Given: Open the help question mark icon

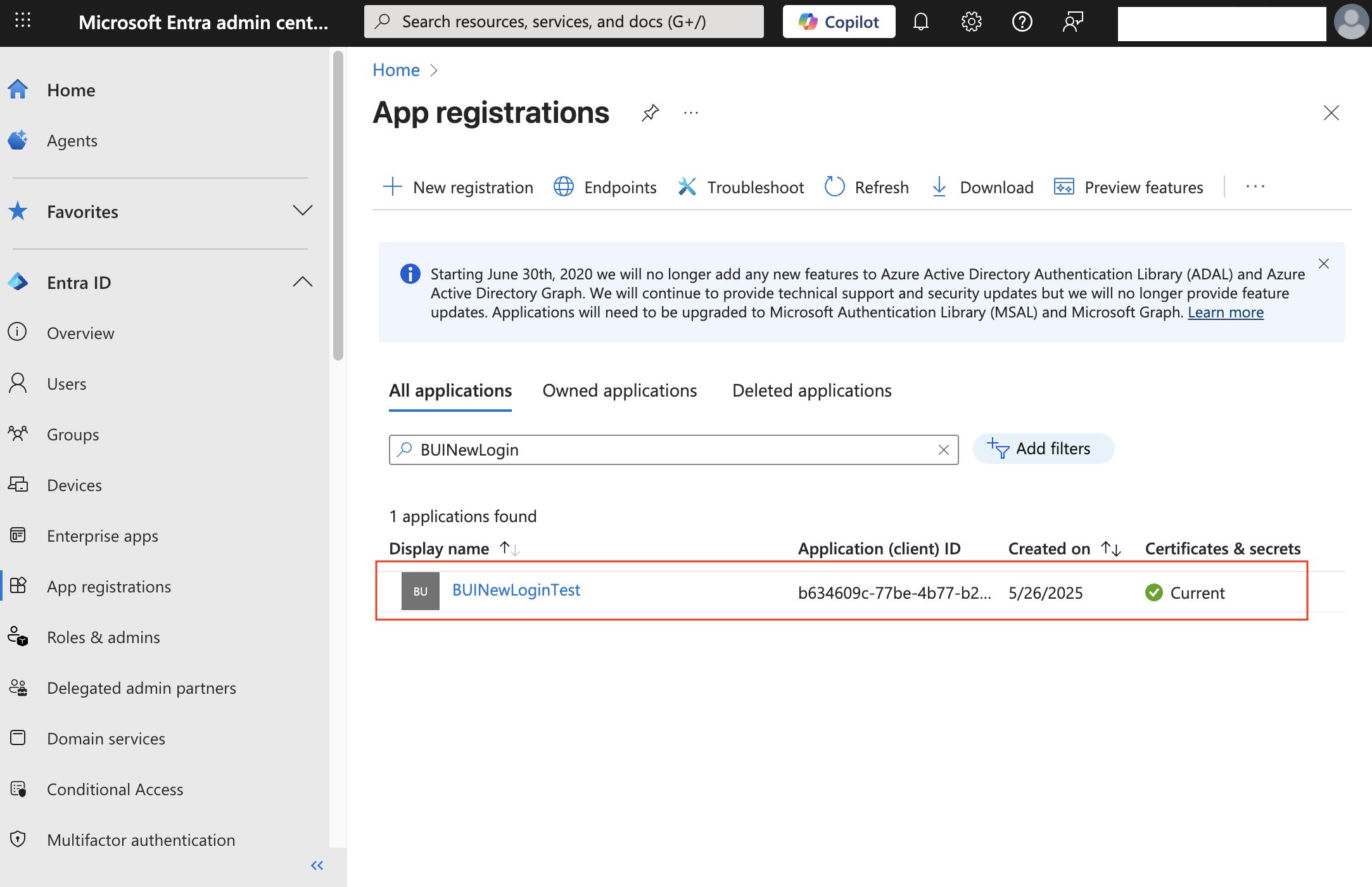Looking at the screenshot, I should click(x=1022, y=21).
